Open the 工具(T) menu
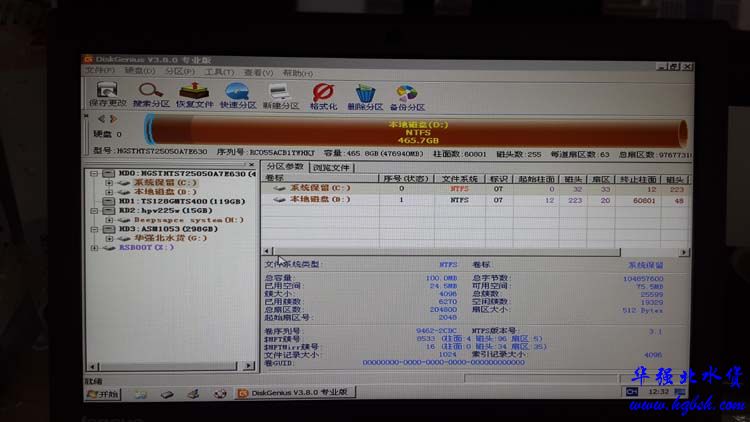The image size is (750, 422). click(220, 72)
